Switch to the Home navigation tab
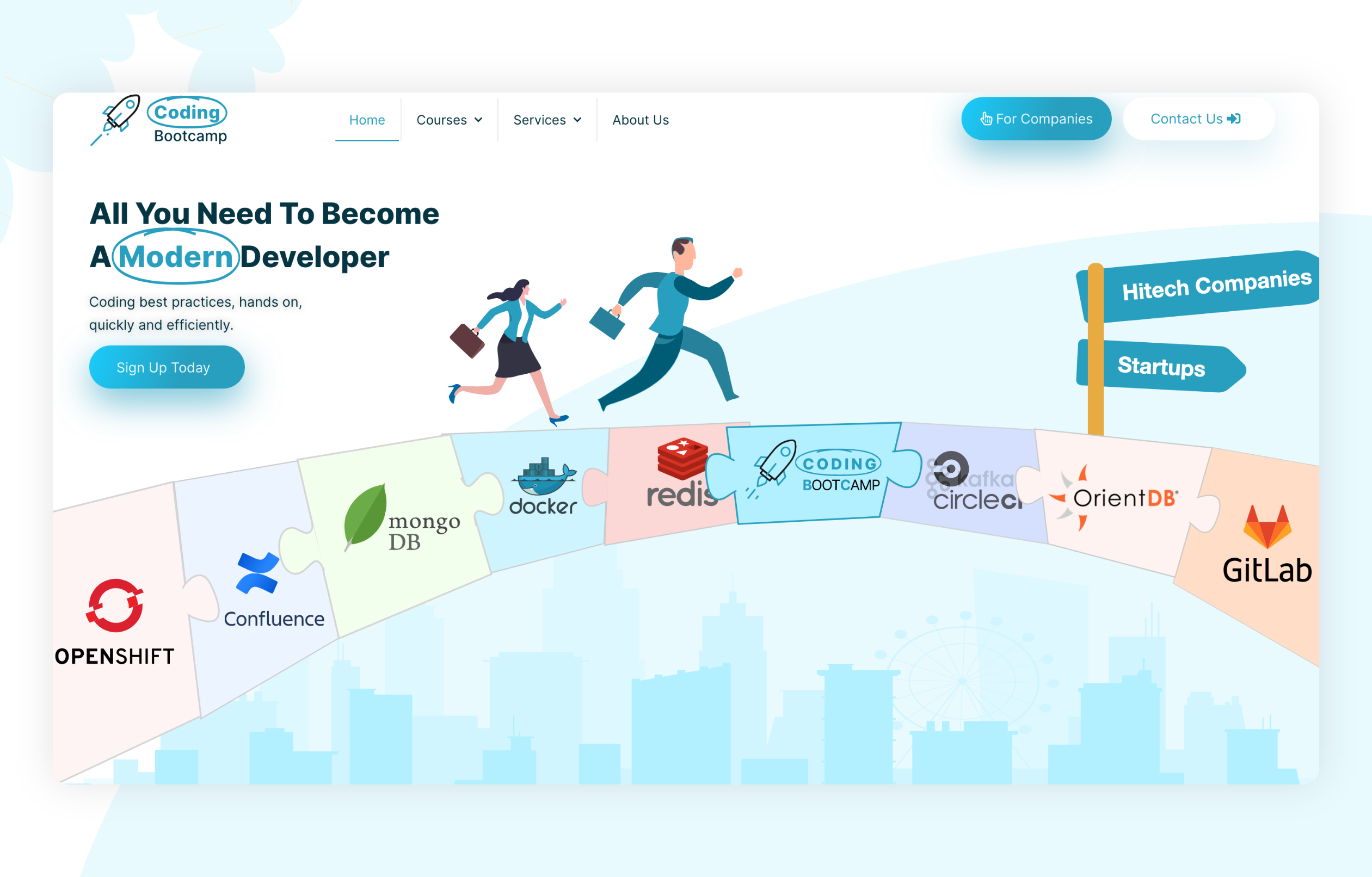Screen dimensions: 1372x877 (x=367, y=120)
